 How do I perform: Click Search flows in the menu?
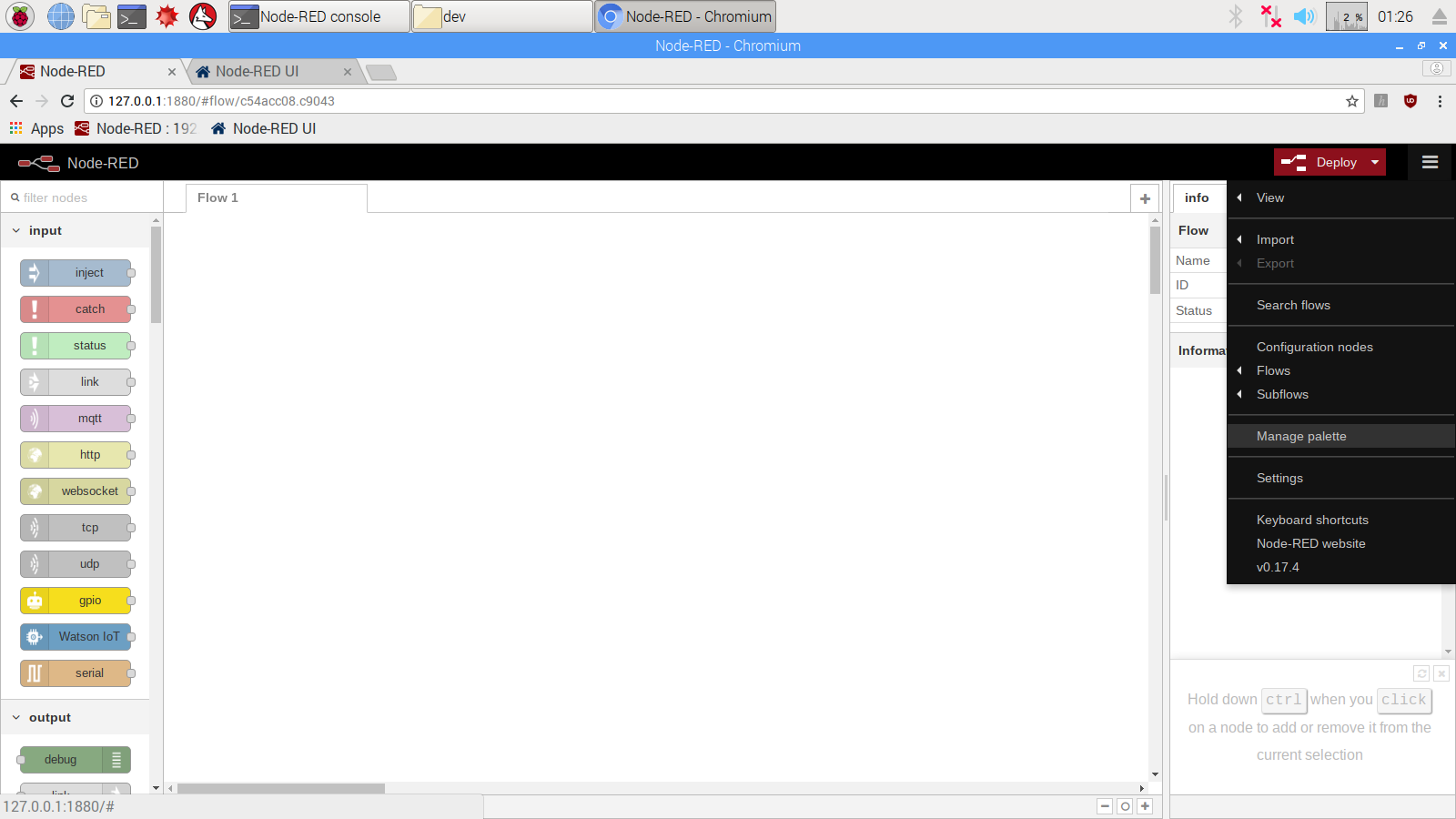1340,305
